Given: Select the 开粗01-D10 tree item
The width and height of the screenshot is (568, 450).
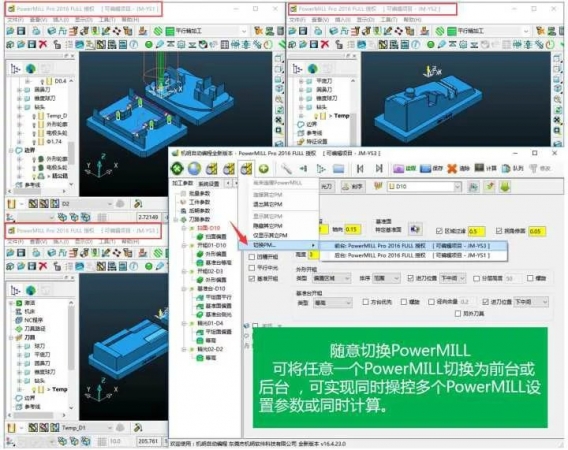Looking at the screenshot, I should 211,245.
